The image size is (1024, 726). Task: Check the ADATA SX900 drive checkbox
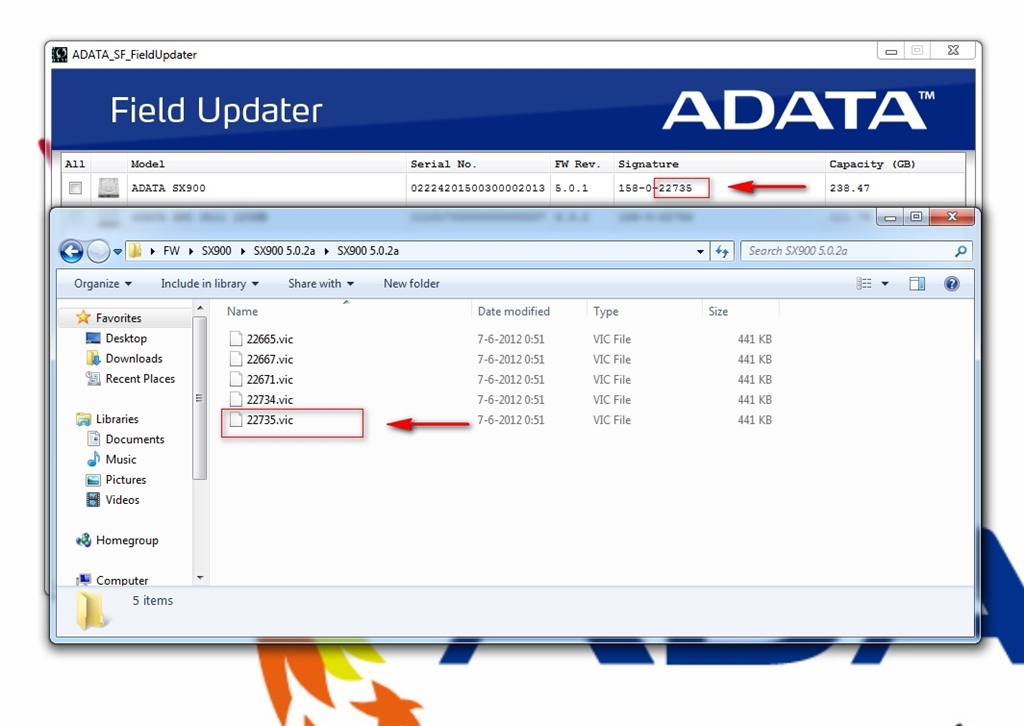[76, 188]
